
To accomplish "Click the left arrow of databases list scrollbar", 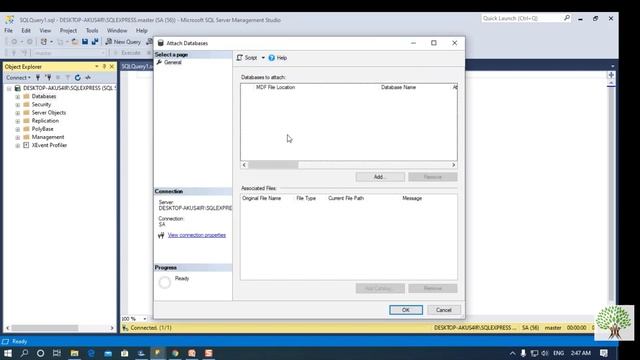I will tap(244, 165).
